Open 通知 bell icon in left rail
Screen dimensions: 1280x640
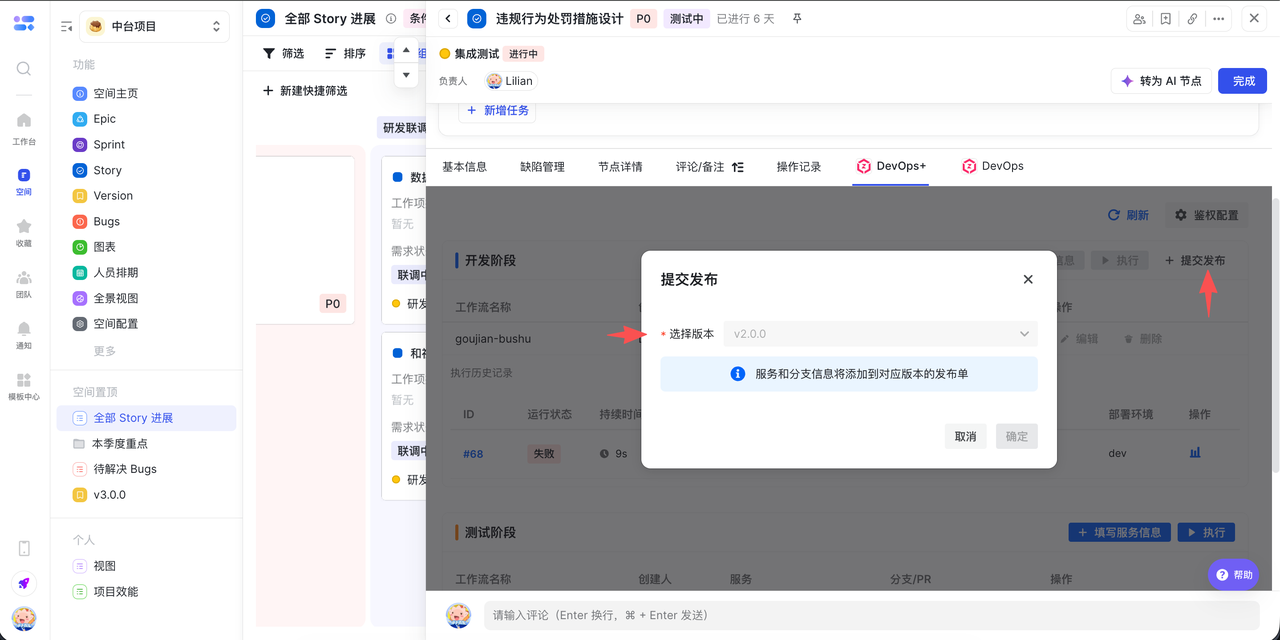[24, 329]
